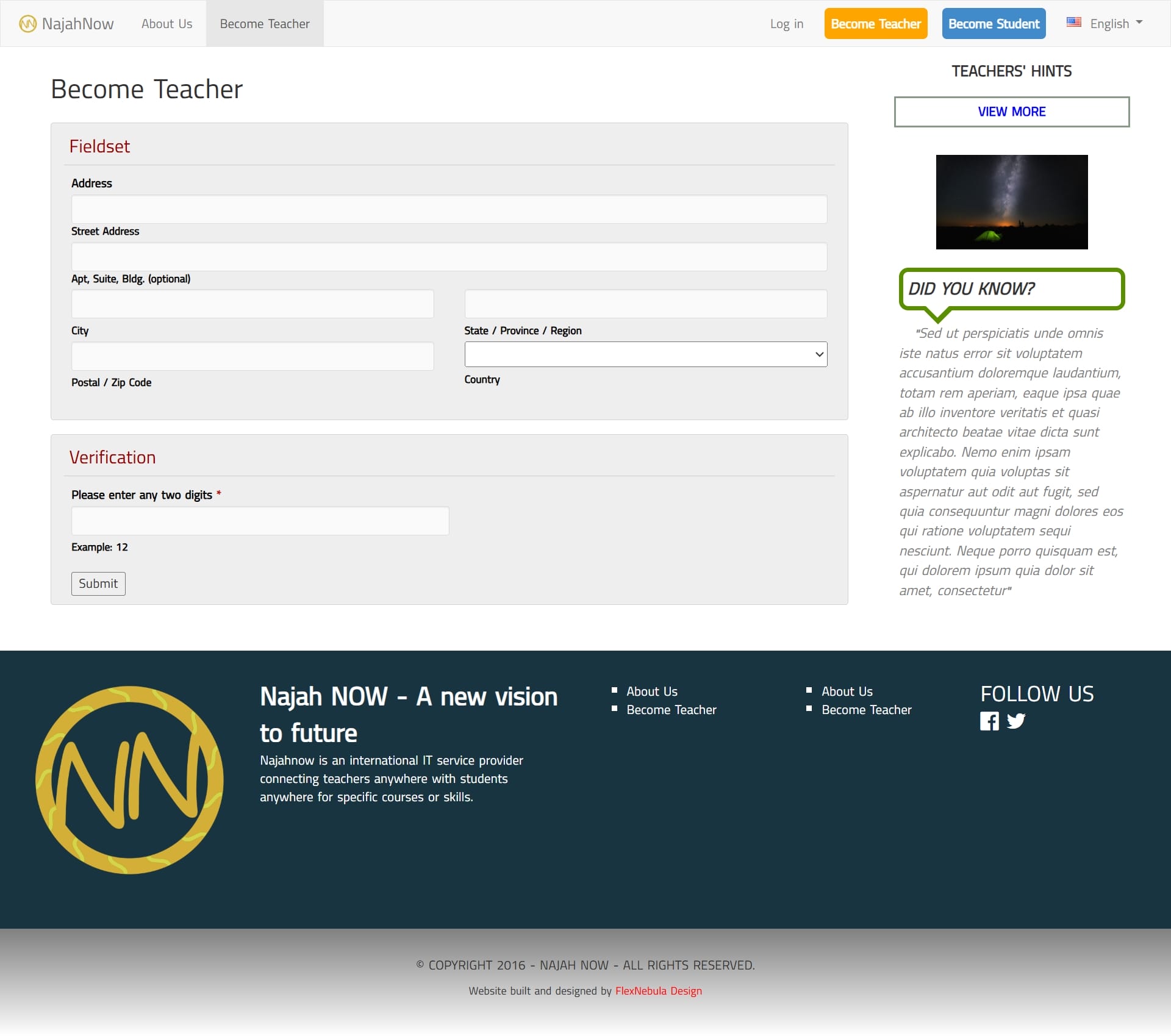1171x1036 pixels.
Task: Click the US flag language icon
Action: tap(1073, 23)
